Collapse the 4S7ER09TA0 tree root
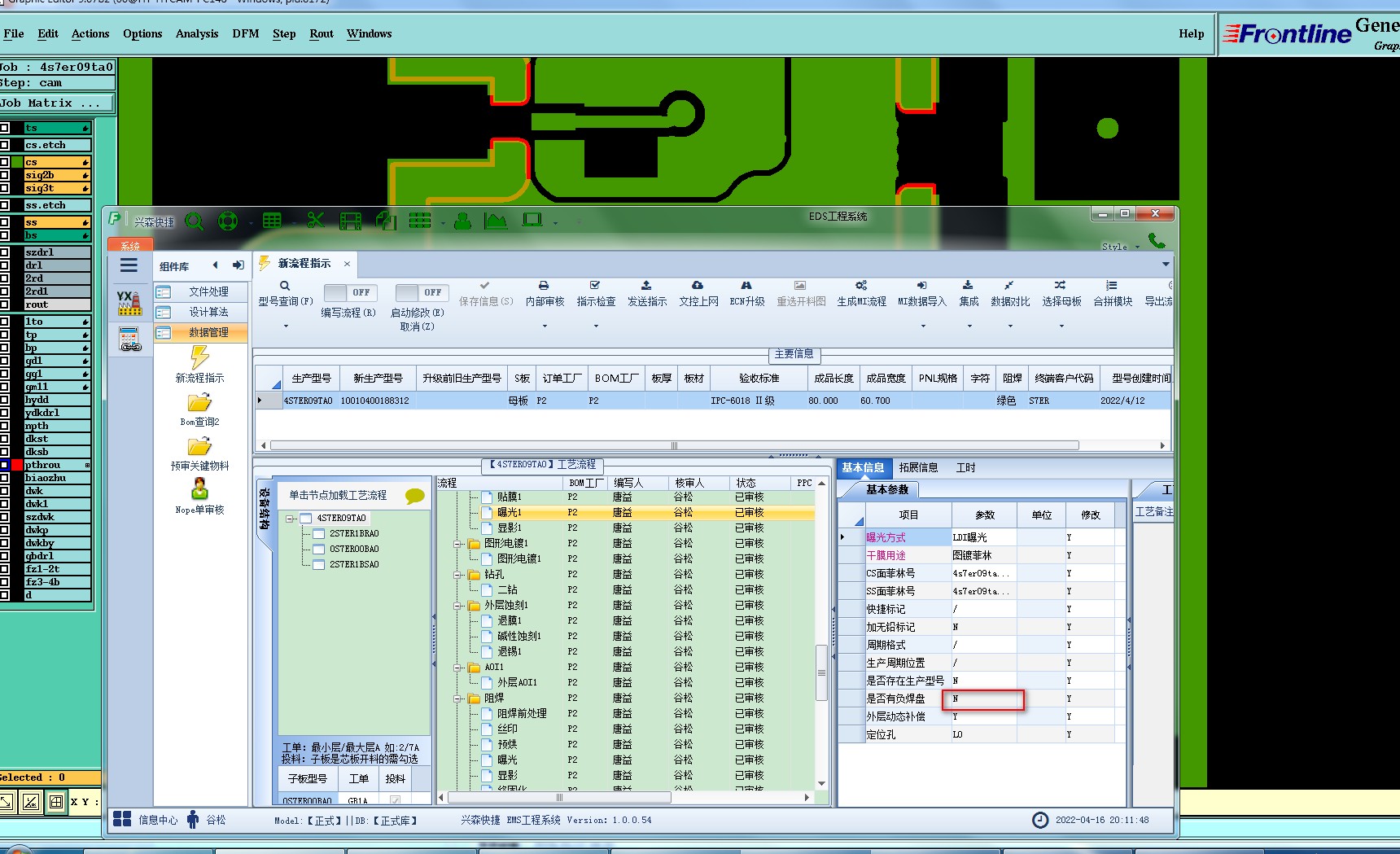The height and width of the screenshot is (854, 1400). pos(290,519)
